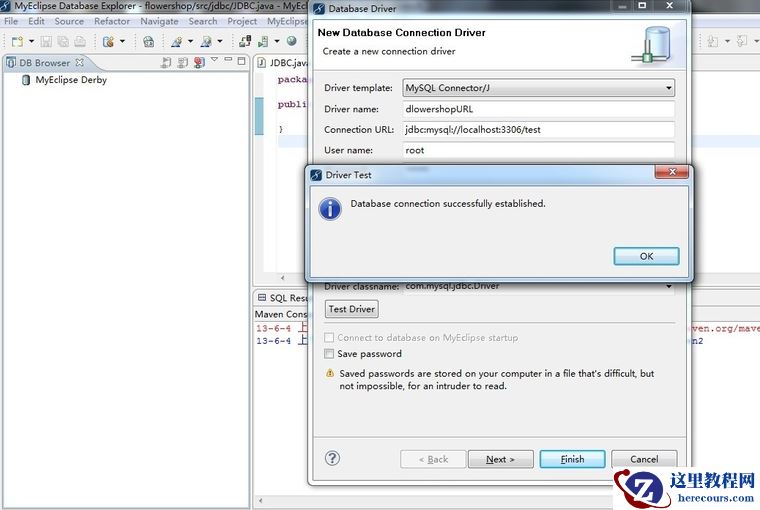This screenshot has width=760, height=510.
Task: Open the New wizard dropdown arrow
Action: 32,42
